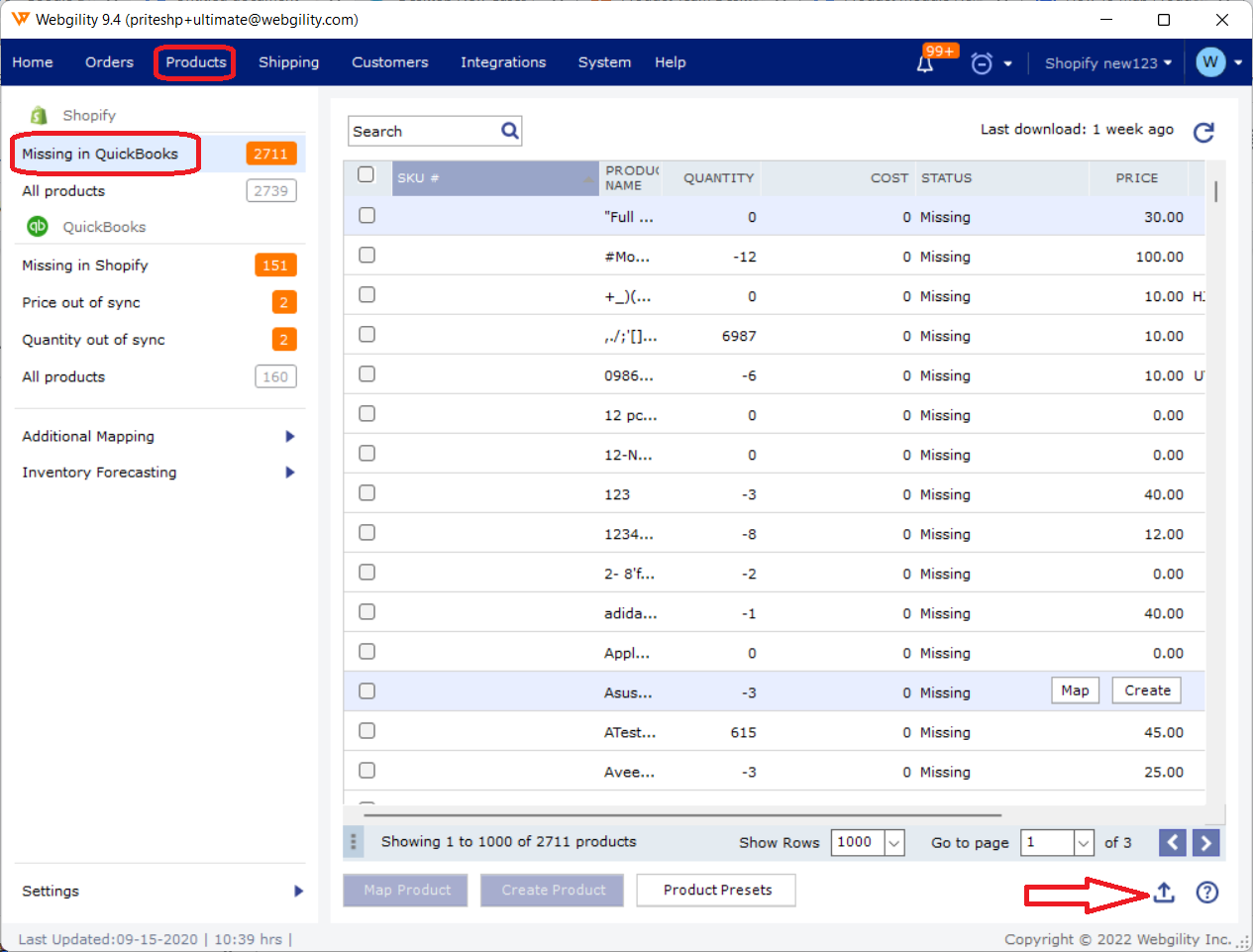The width and height of the screenshot is (1253, 952).
Task: Click the notifications bell icon
Action: (925, 64)
